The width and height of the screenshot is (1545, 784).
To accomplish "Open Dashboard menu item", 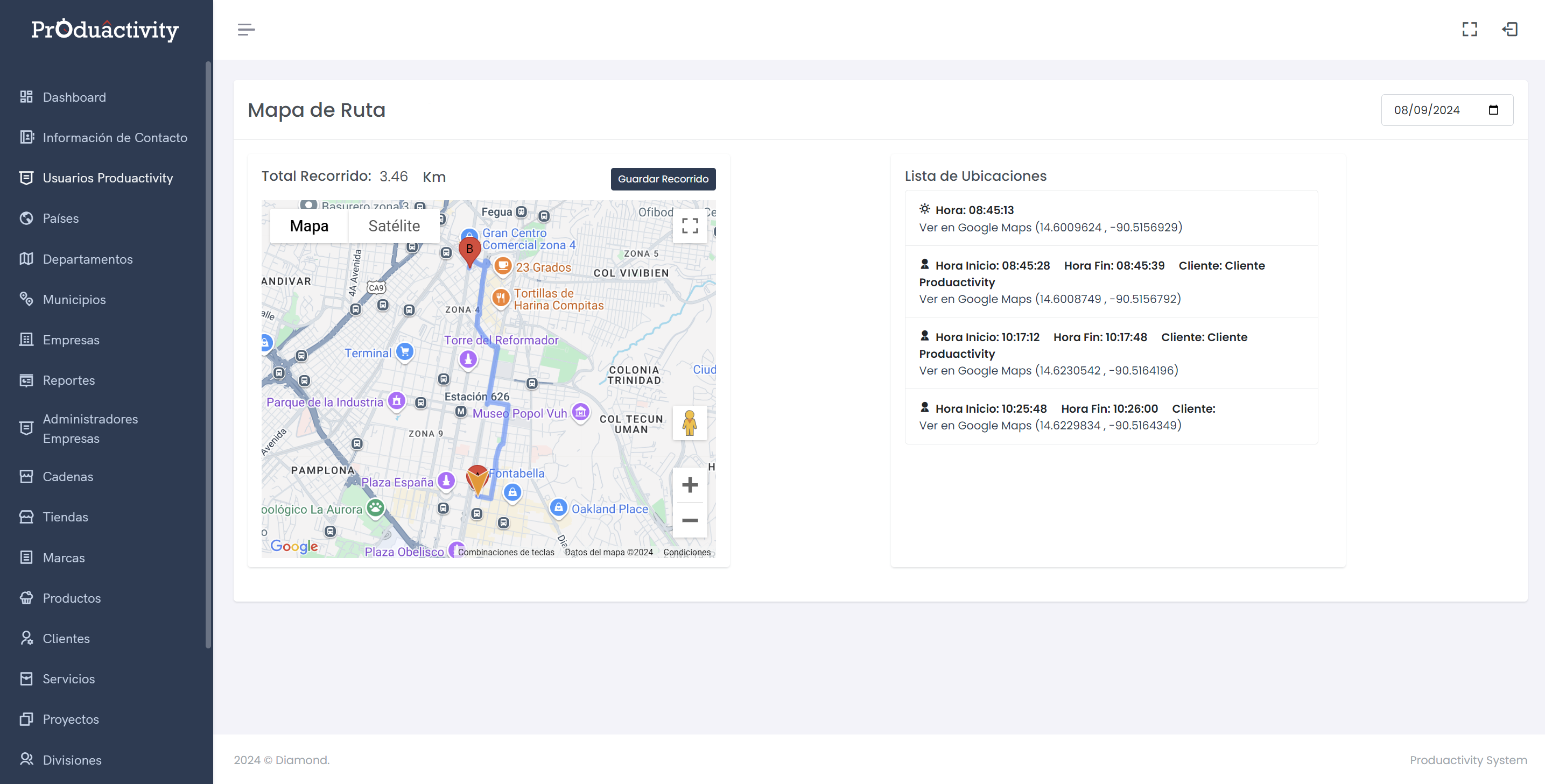I will (x=74, y=97).
